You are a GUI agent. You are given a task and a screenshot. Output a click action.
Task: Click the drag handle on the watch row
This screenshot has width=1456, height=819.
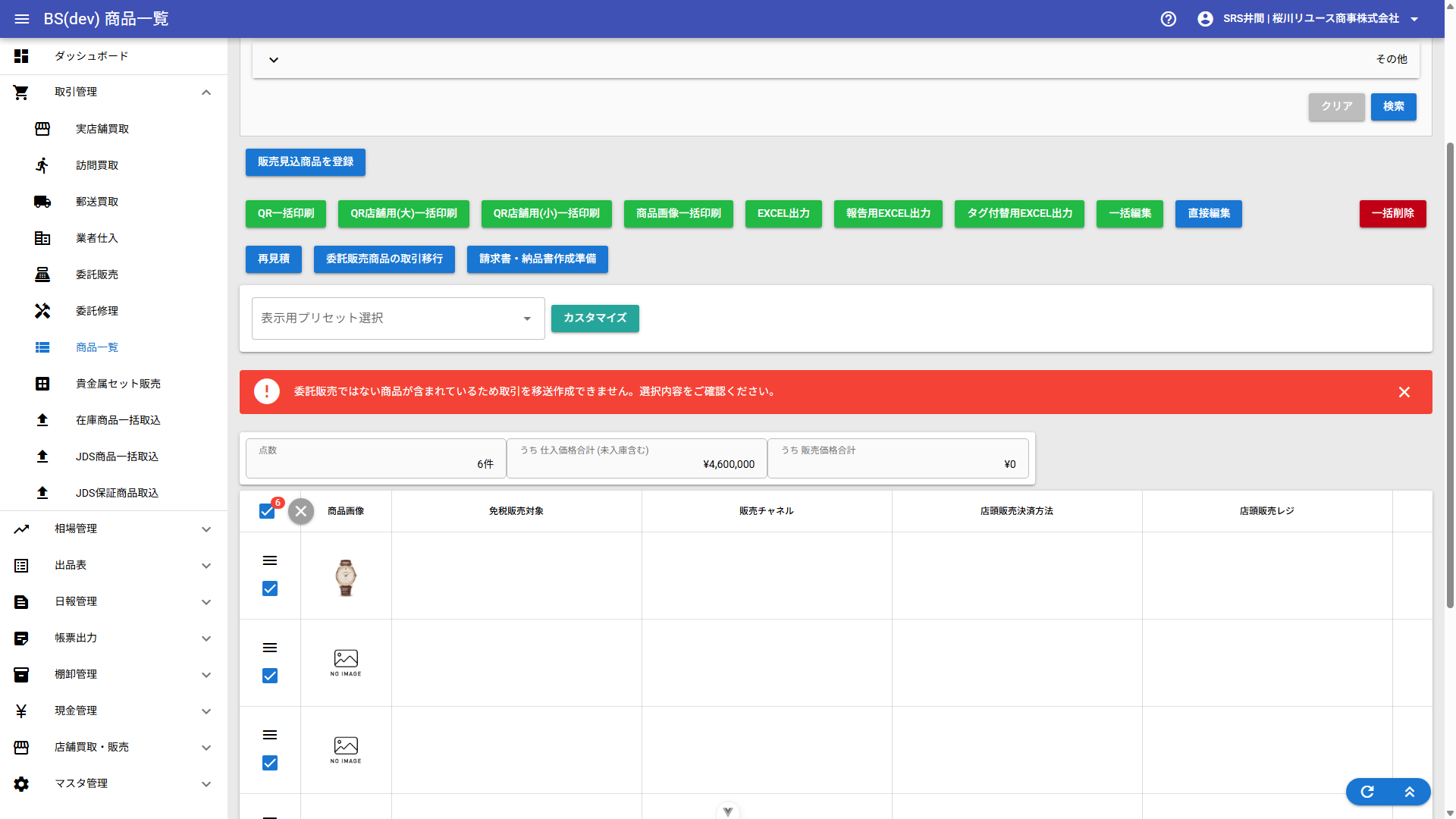(270, 560)
